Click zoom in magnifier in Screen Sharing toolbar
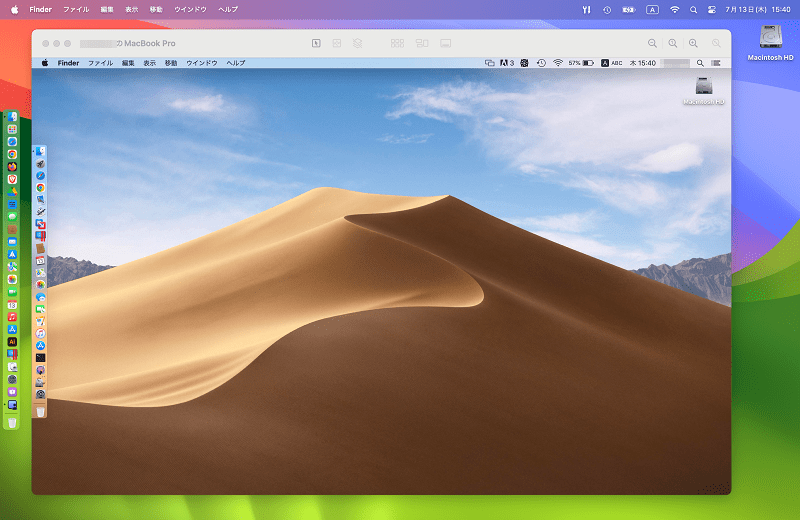This screenshot has width=800, height=520. coord(693,43)
